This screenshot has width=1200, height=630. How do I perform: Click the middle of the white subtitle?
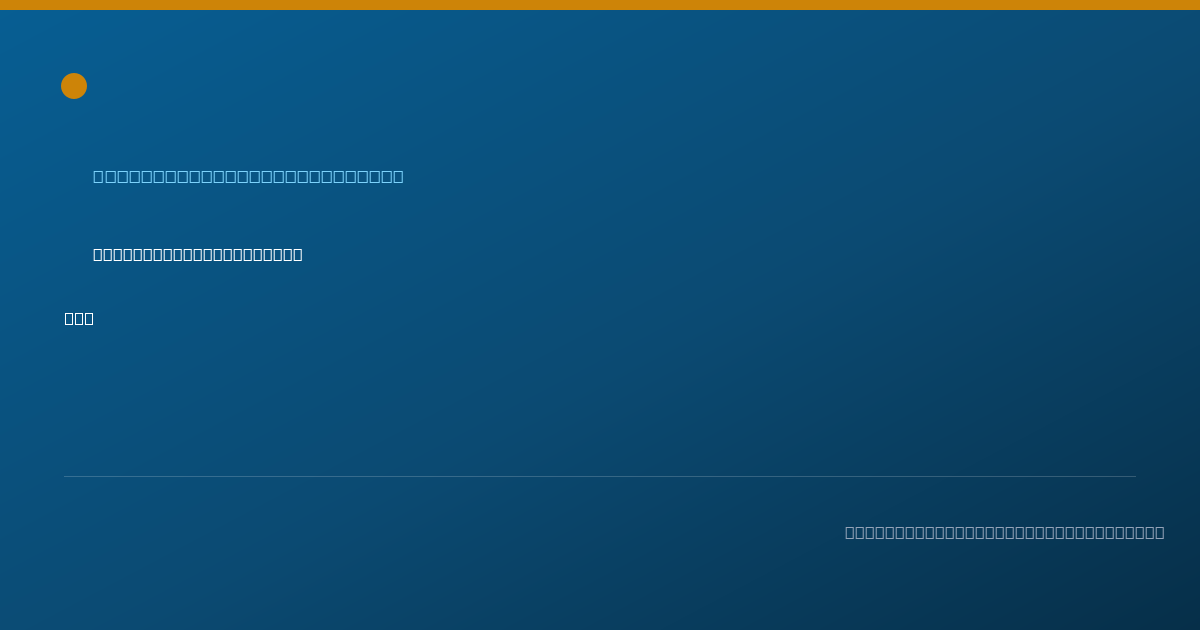point(198,254)
